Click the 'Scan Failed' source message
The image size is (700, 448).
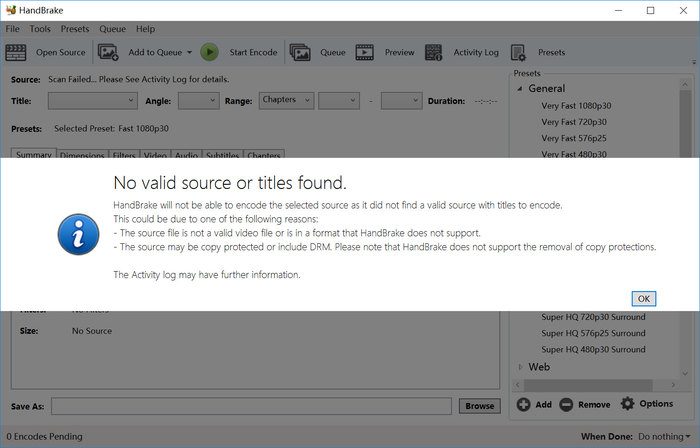click(139, 79)
